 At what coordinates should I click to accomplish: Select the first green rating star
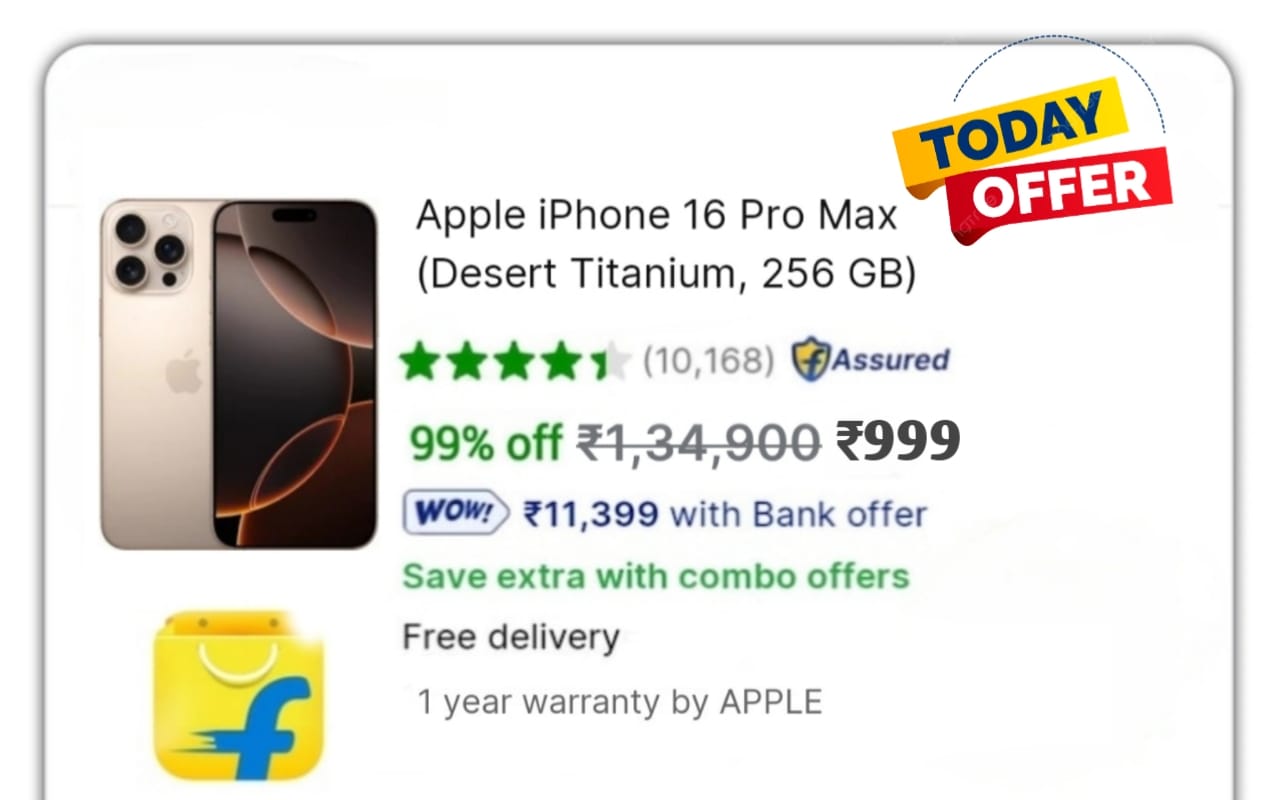[419, 362]
